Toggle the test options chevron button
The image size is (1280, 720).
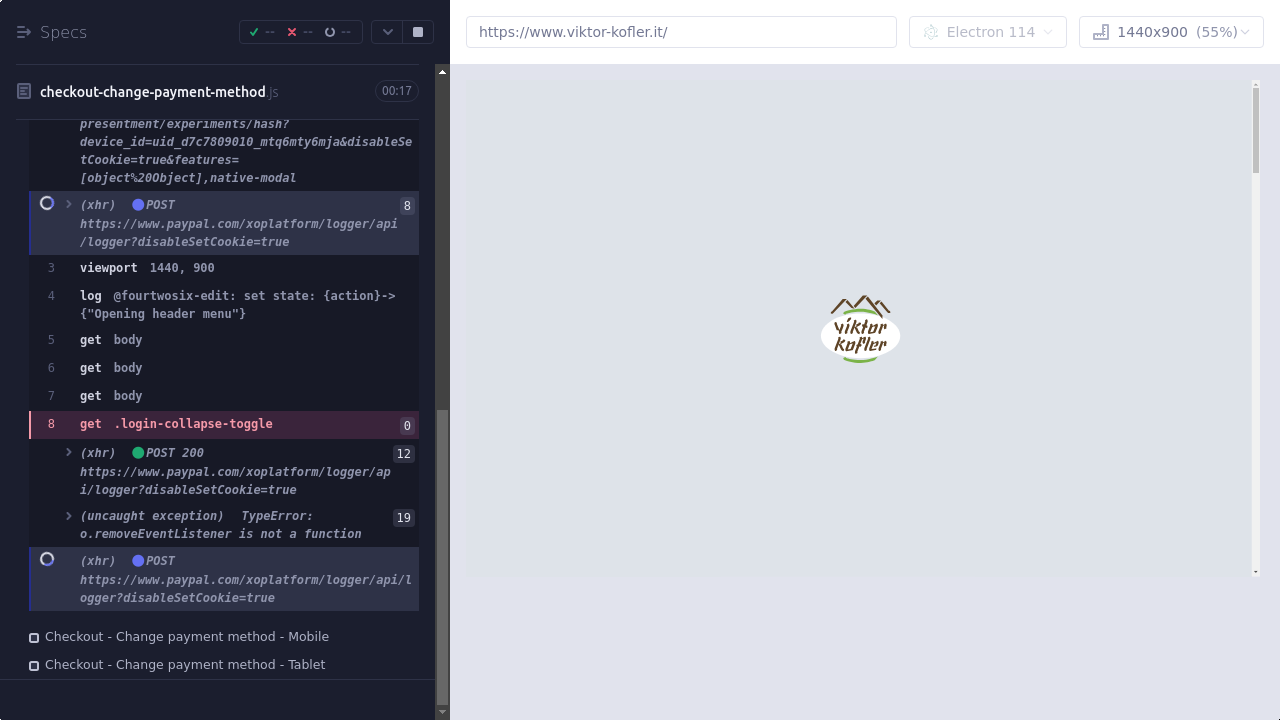(387, 32)
